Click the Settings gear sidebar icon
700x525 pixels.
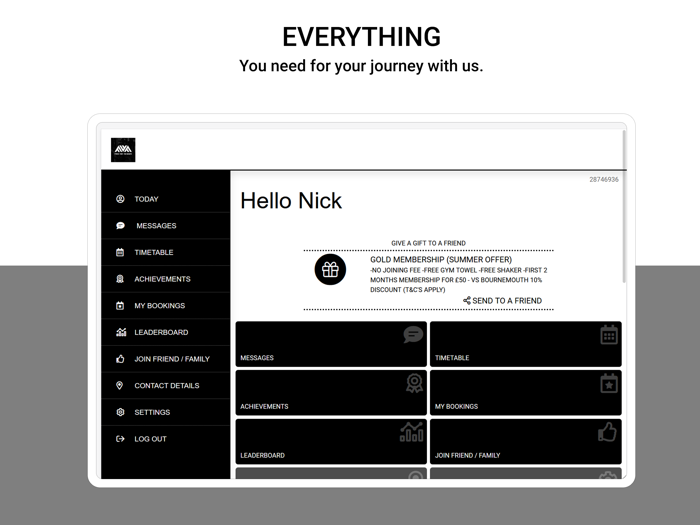tap(120, 412)
